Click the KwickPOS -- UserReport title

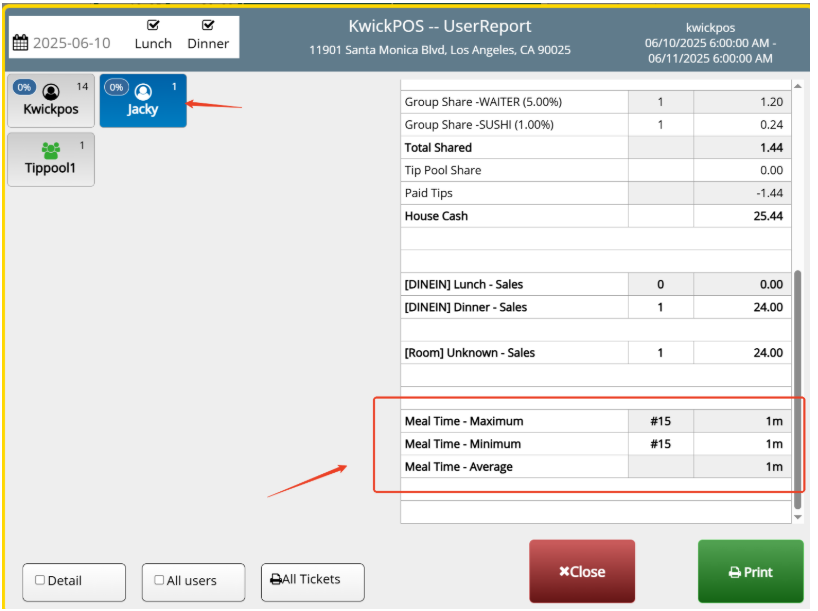click(x=440, y=26)
